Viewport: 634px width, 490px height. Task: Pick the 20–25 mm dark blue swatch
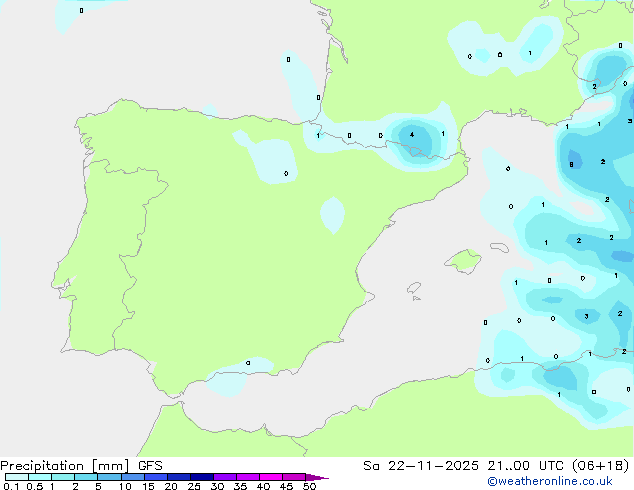[x=179, y=477]
